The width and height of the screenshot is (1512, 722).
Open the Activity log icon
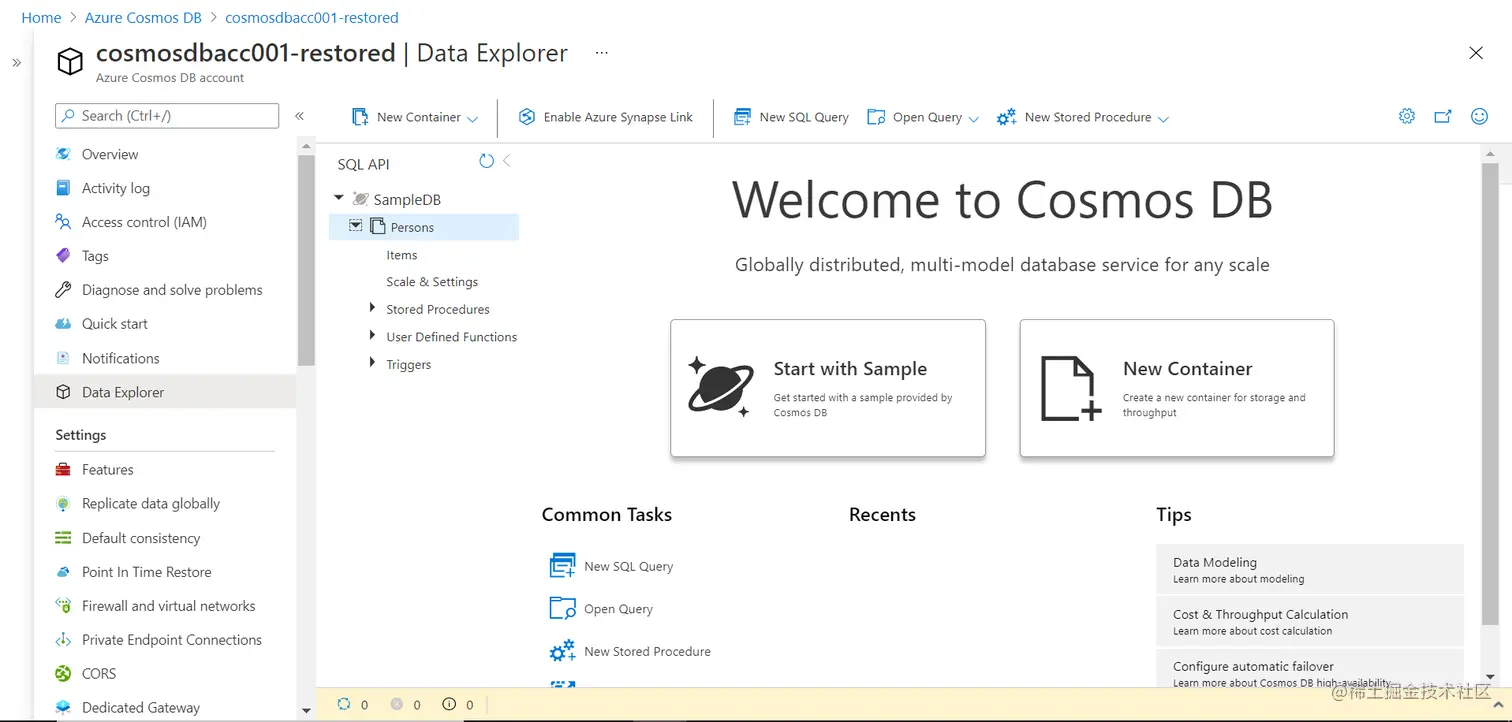click(x=63, y=188)
